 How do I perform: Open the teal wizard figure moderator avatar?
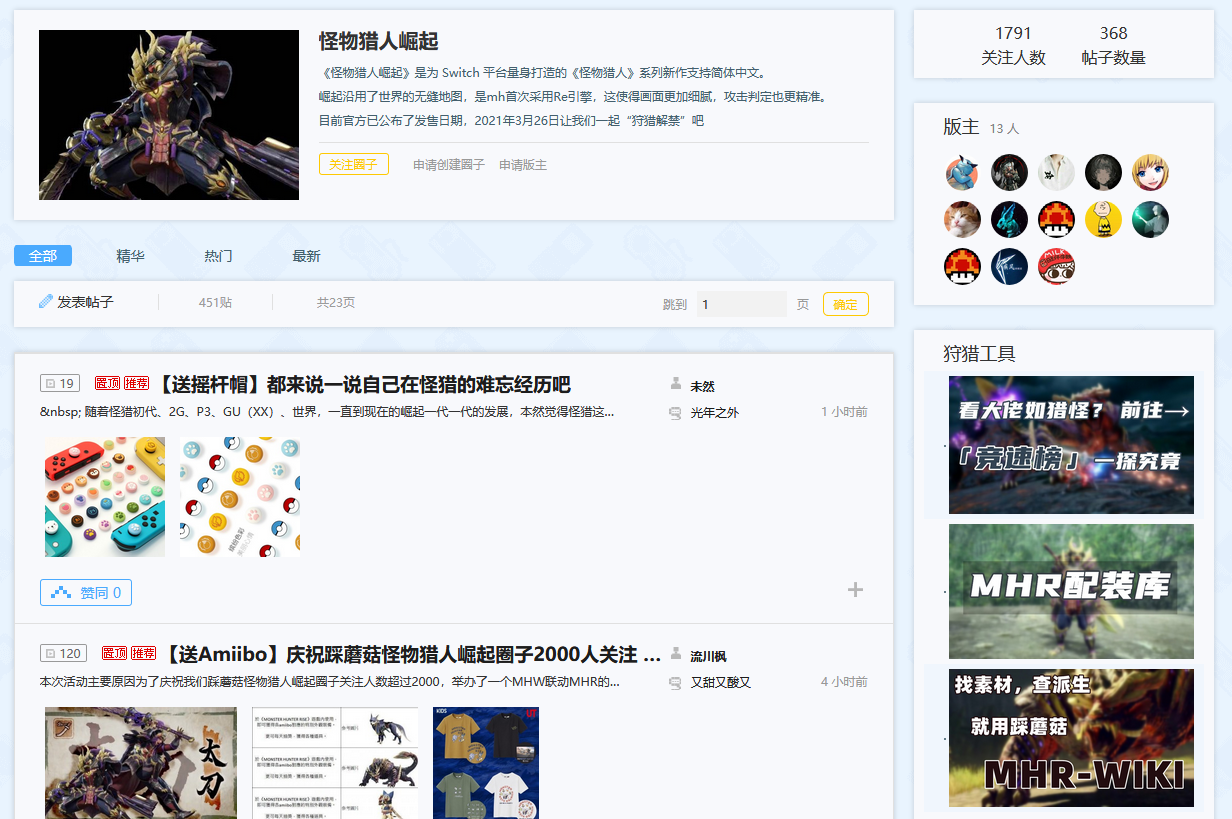click(x=1150, y=220)
